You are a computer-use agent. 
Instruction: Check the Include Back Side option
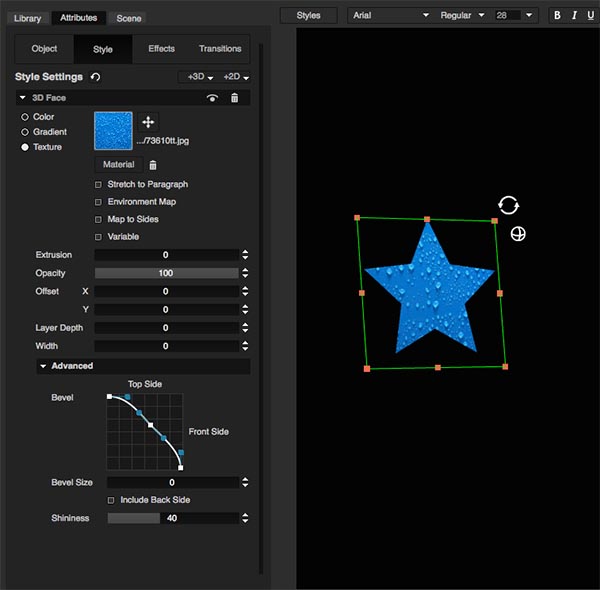tap(111, 500)
